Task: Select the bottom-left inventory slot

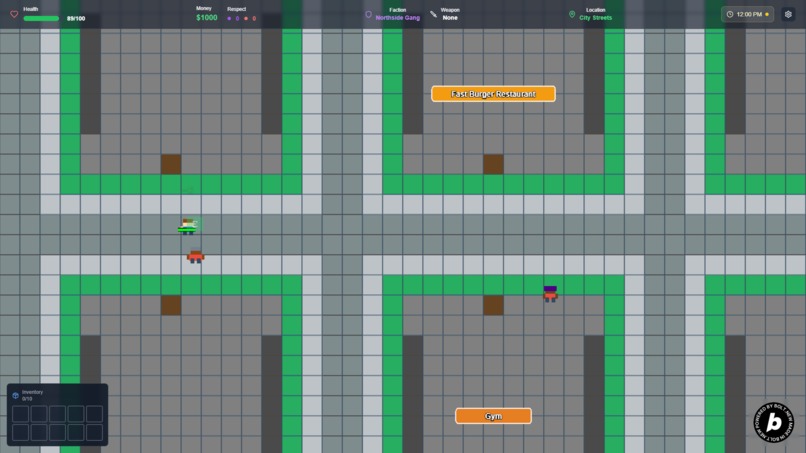Action: pos(21,432)
